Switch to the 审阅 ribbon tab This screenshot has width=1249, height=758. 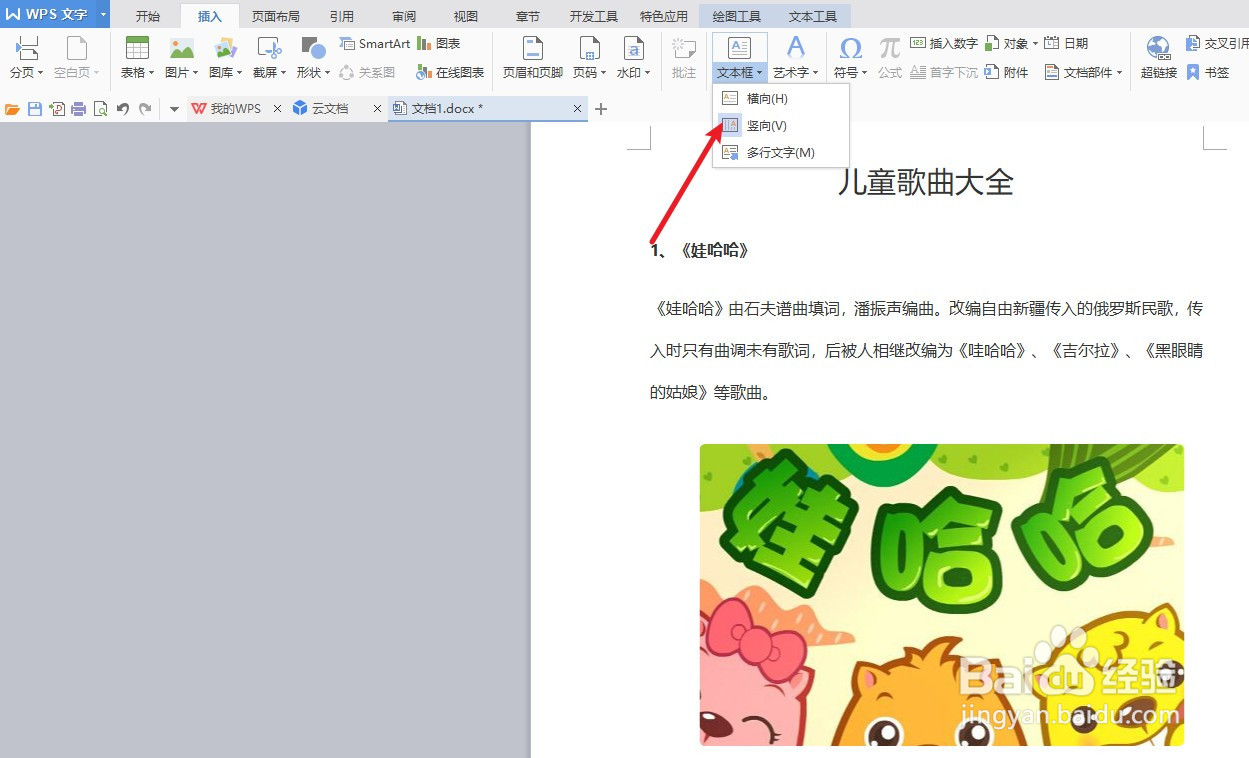point(404,17)
